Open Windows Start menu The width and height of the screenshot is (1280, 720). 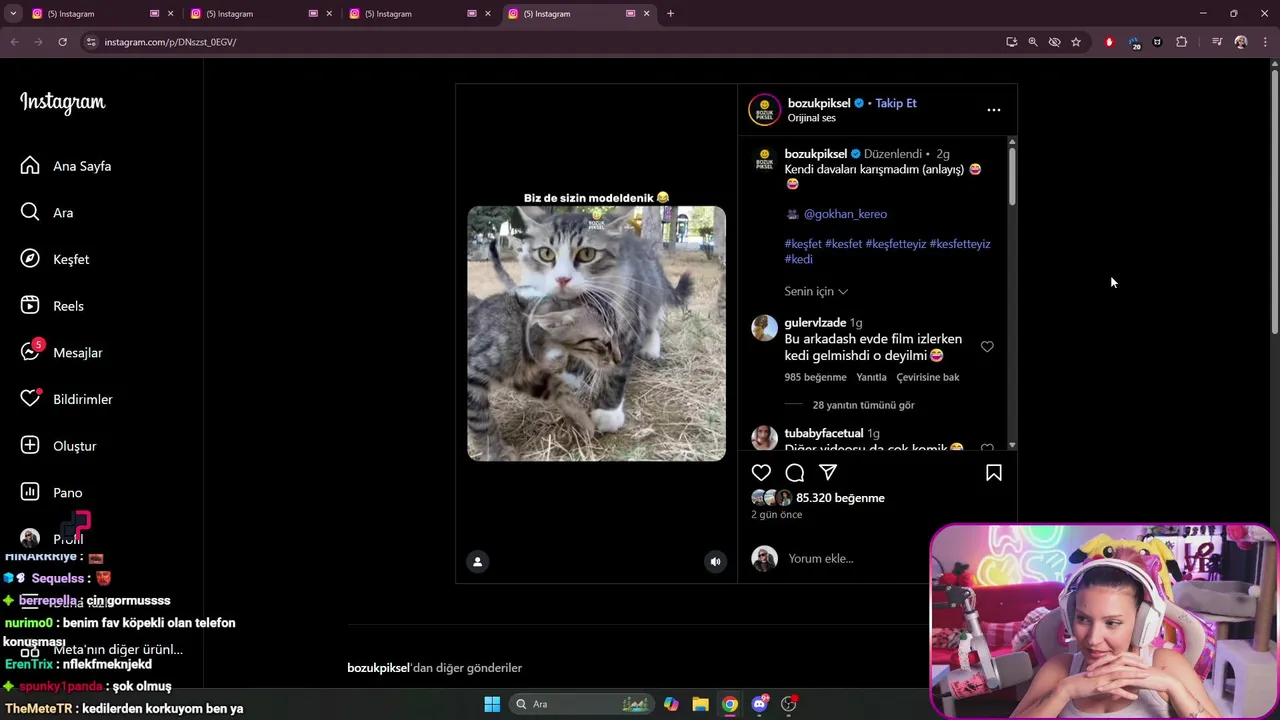tap(492, 704)
